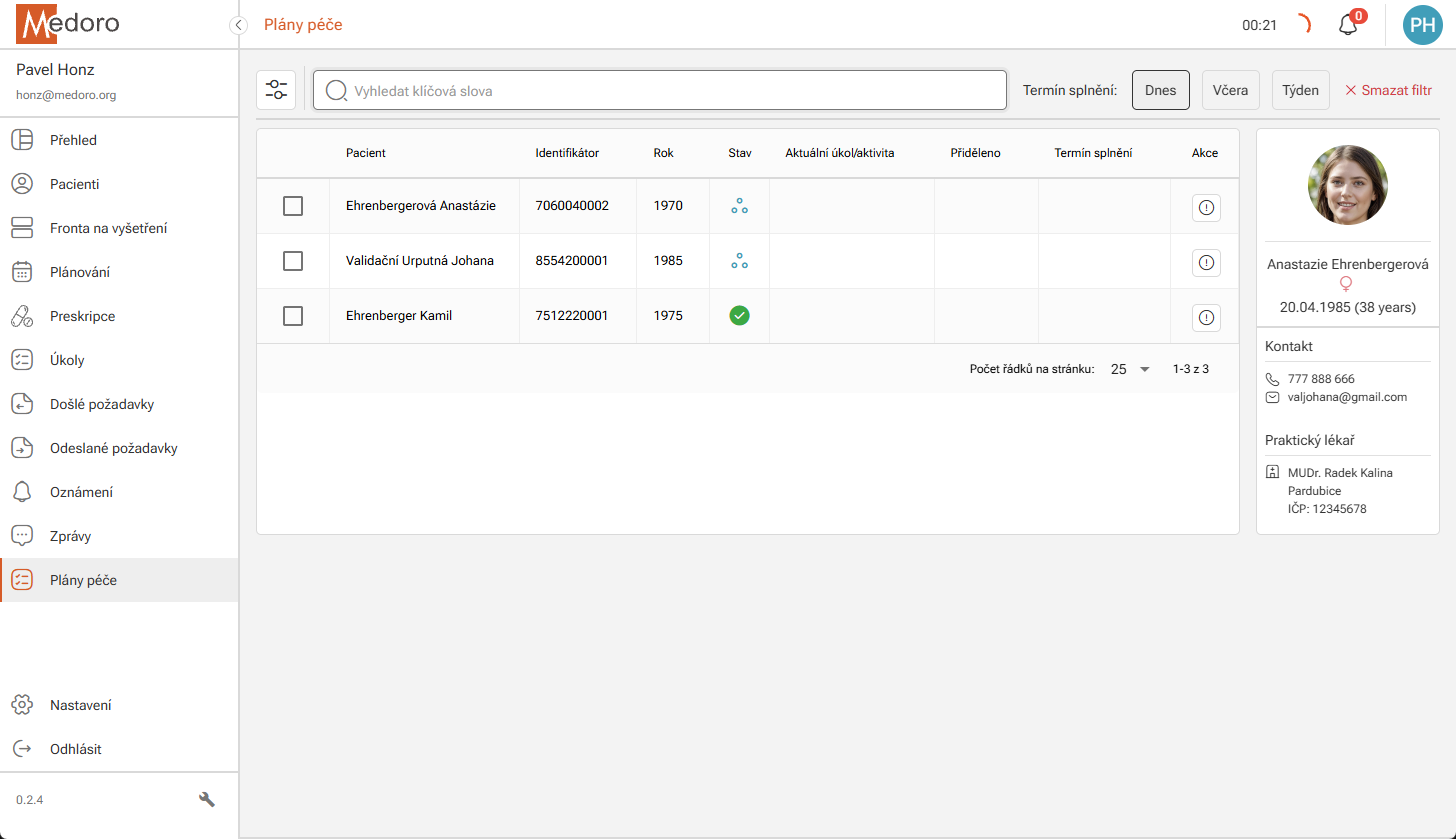Screen dimensions: 1456x839
Task: Open the PH user avatar menu
Action: tap(1422, 25)
